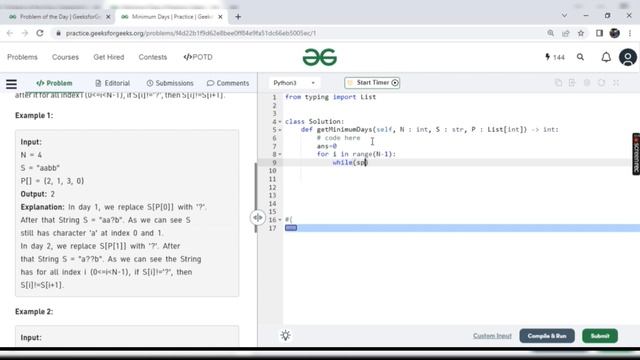Click the highlighted line 17 in editor
The height and width of the screenshot is (360, 640).
pos(462,228)
